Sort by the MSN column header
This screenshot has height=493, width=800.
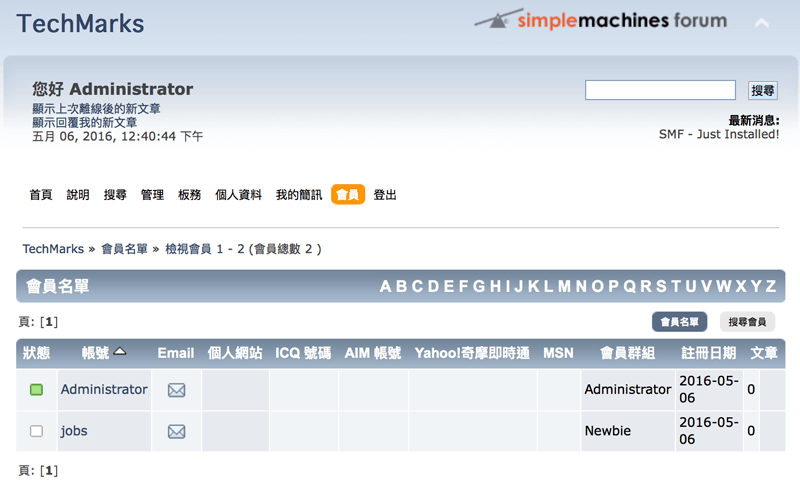tap(558, 353)
